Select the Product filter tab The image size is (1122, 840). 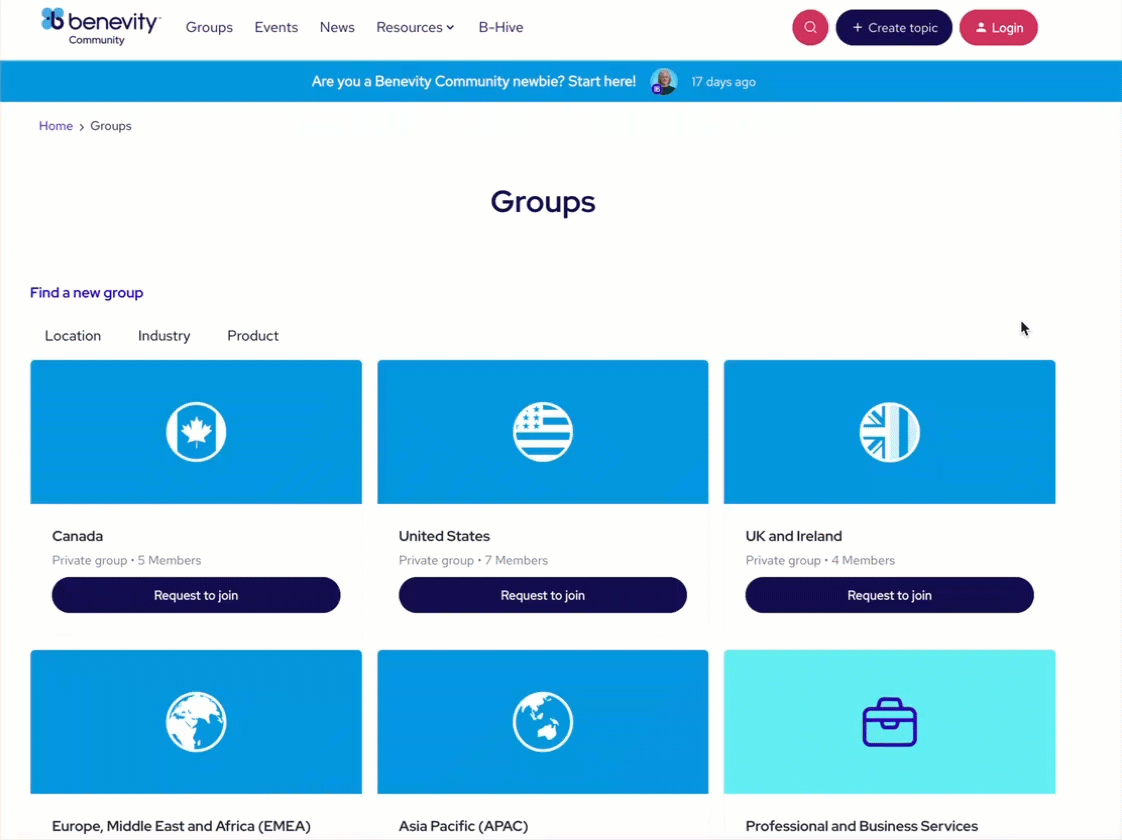tap(253, 336)
